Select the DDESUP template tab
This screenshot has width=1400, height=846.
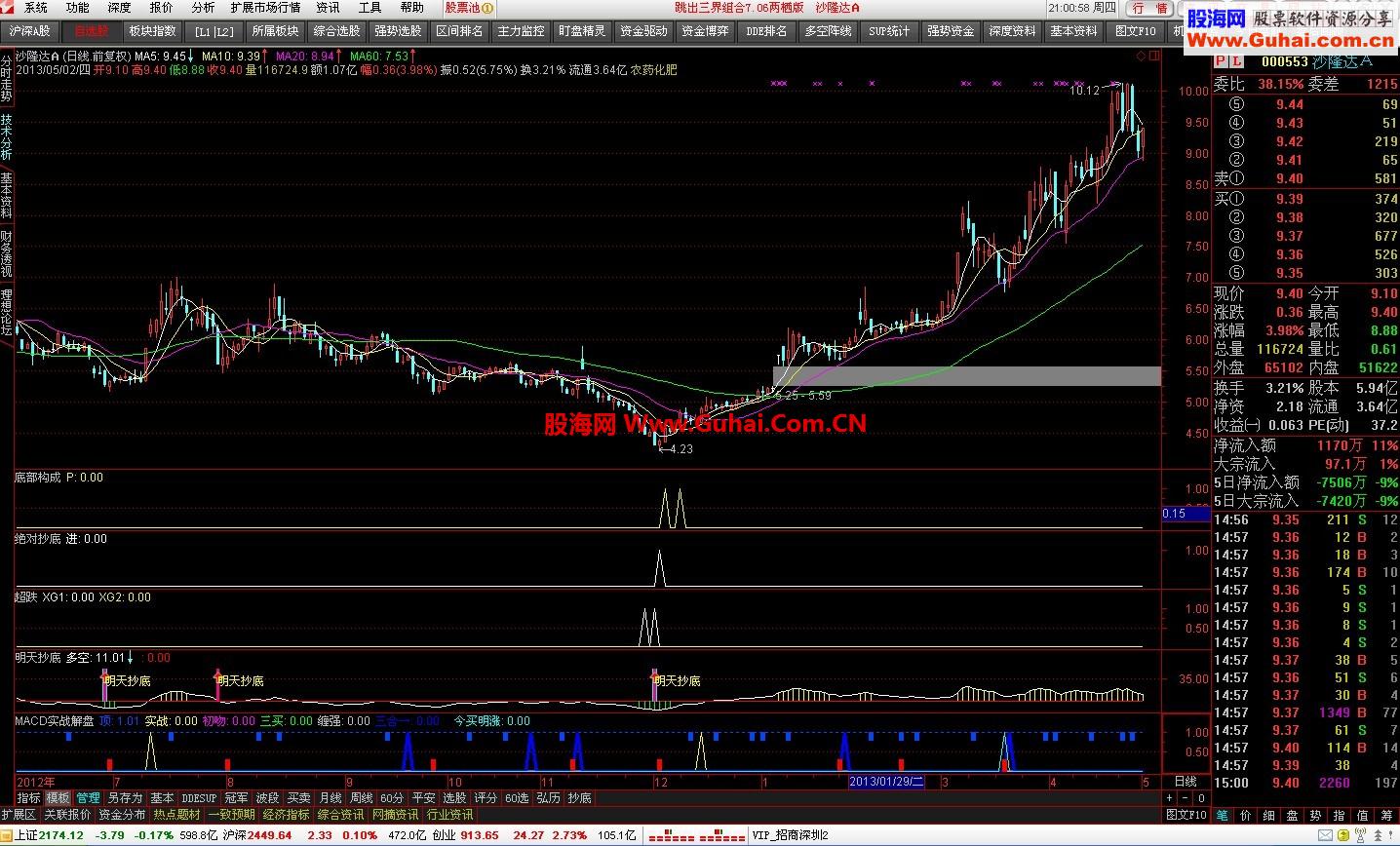click(x=199, y=797)
